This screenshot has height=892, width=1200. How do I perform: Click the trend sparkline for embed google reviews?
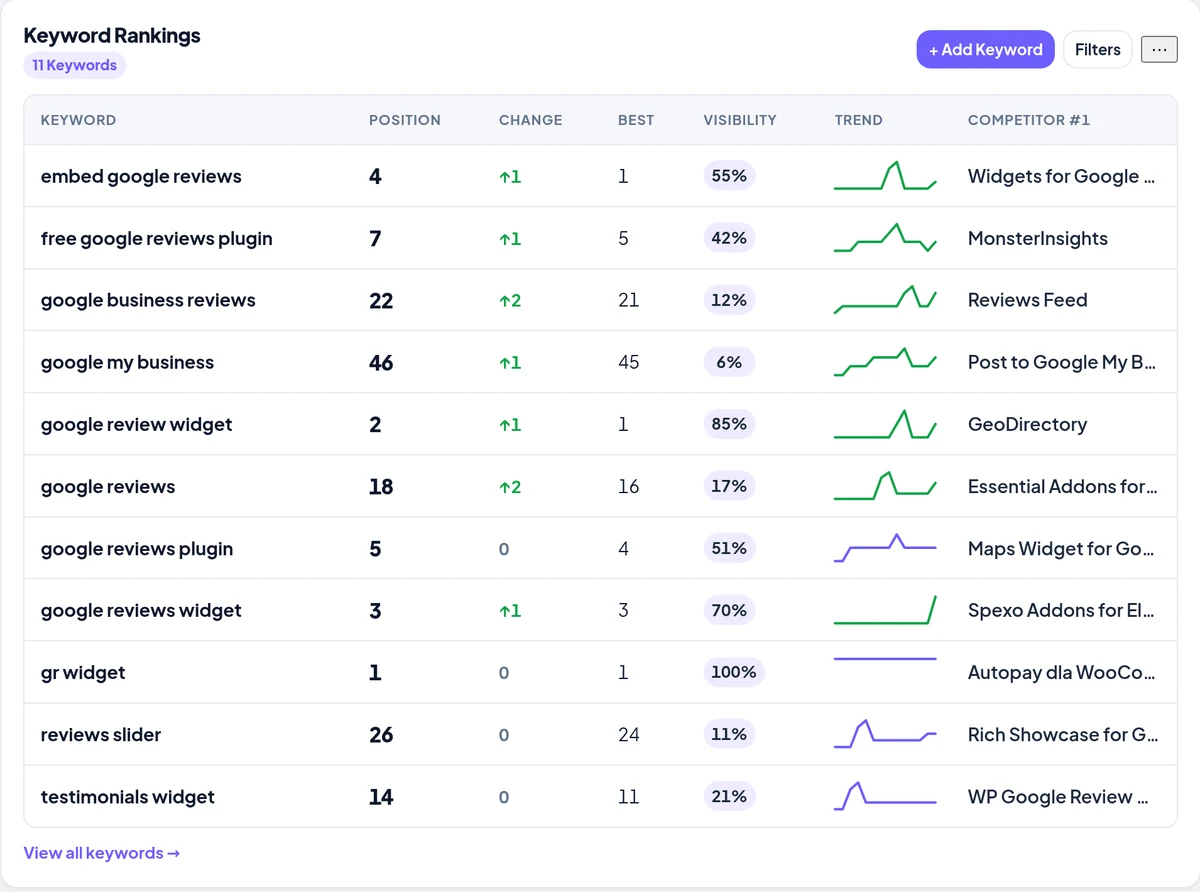[885, 176]
